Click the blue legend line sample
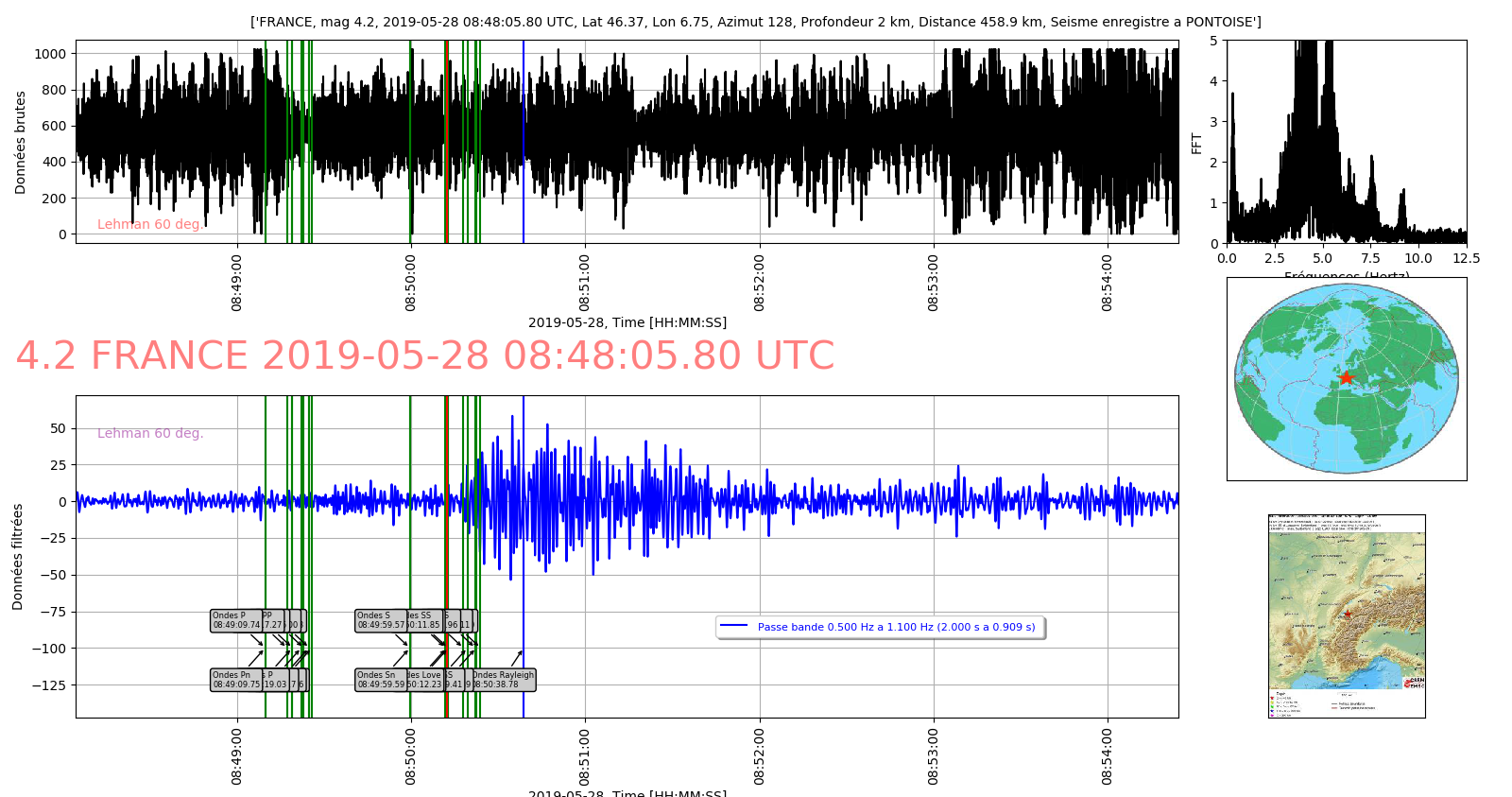 tap(734, 627)
